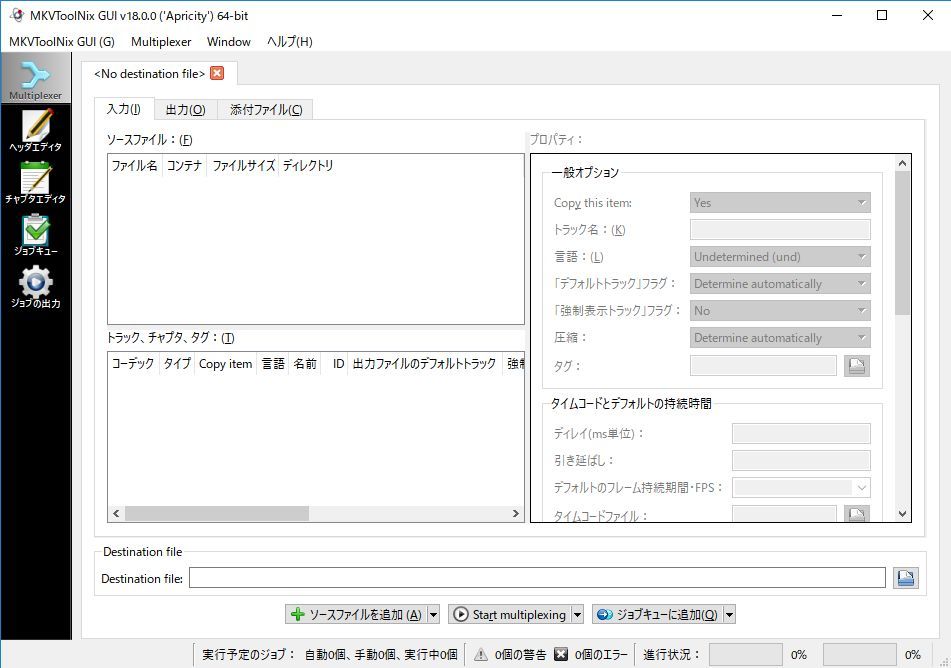Browse for the destination file
Viewport: 951px width, 668px height.
pos(906,578)
